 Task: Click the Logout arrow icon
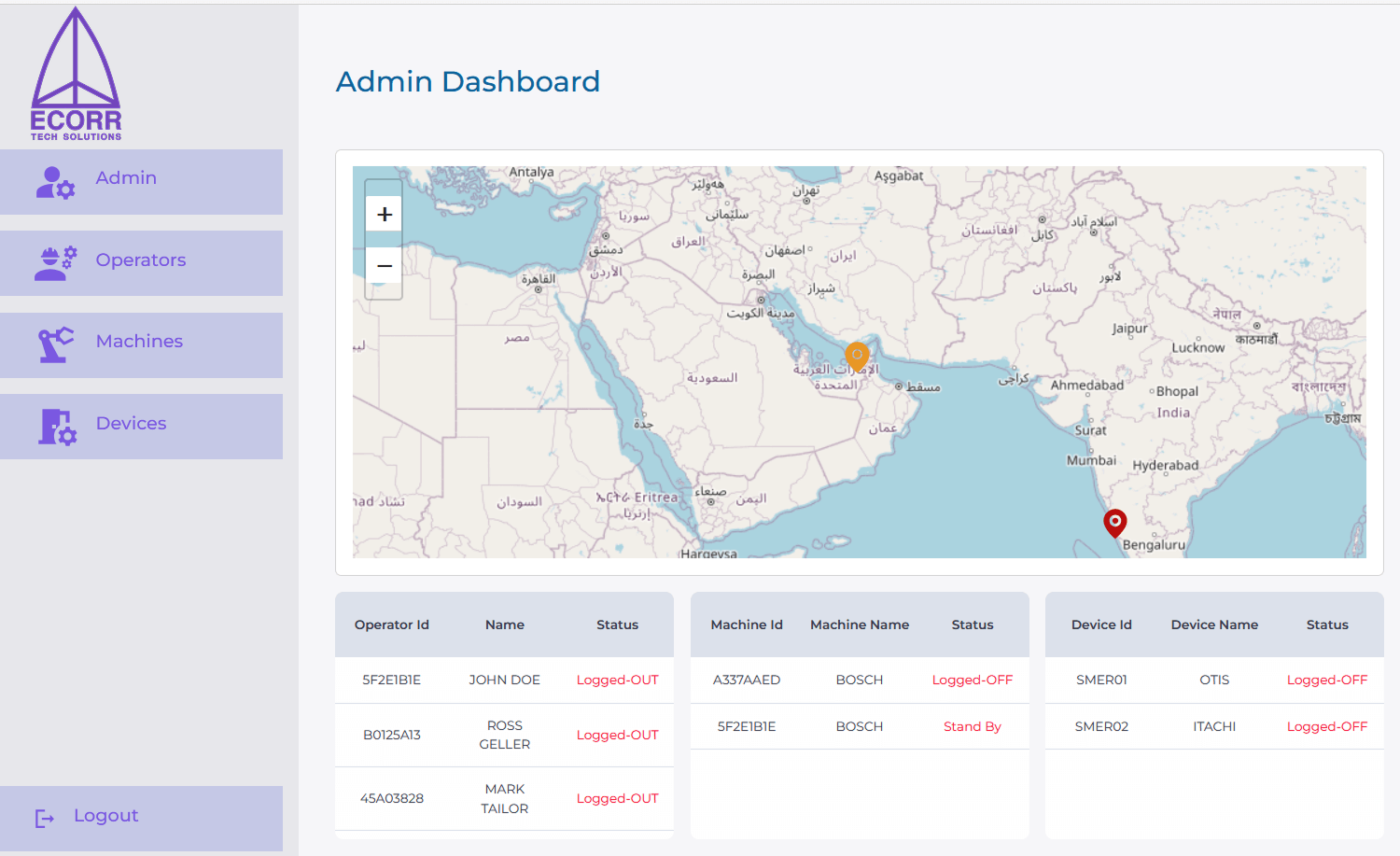pyautogui.click(x=44, y=819)
